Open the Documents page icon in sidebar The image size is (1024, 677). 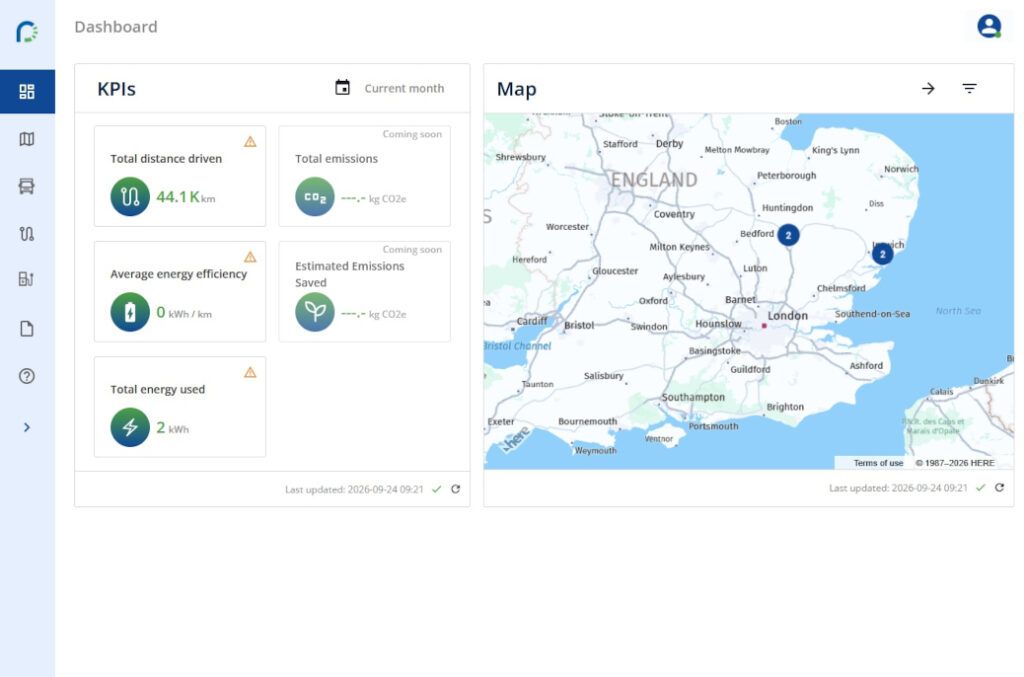pos(27,328)
